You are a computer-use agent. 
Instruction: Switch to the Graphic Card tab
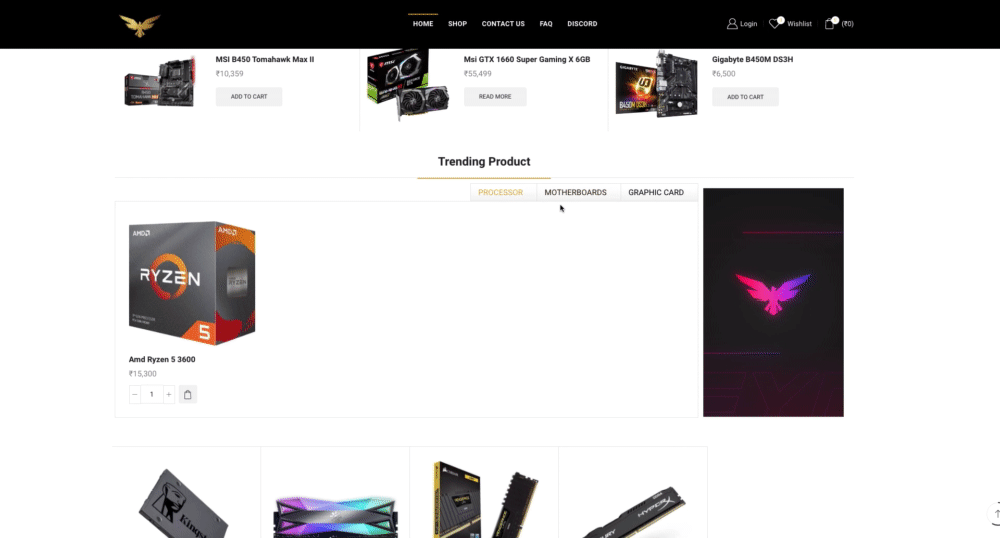[x=656, y=193]
